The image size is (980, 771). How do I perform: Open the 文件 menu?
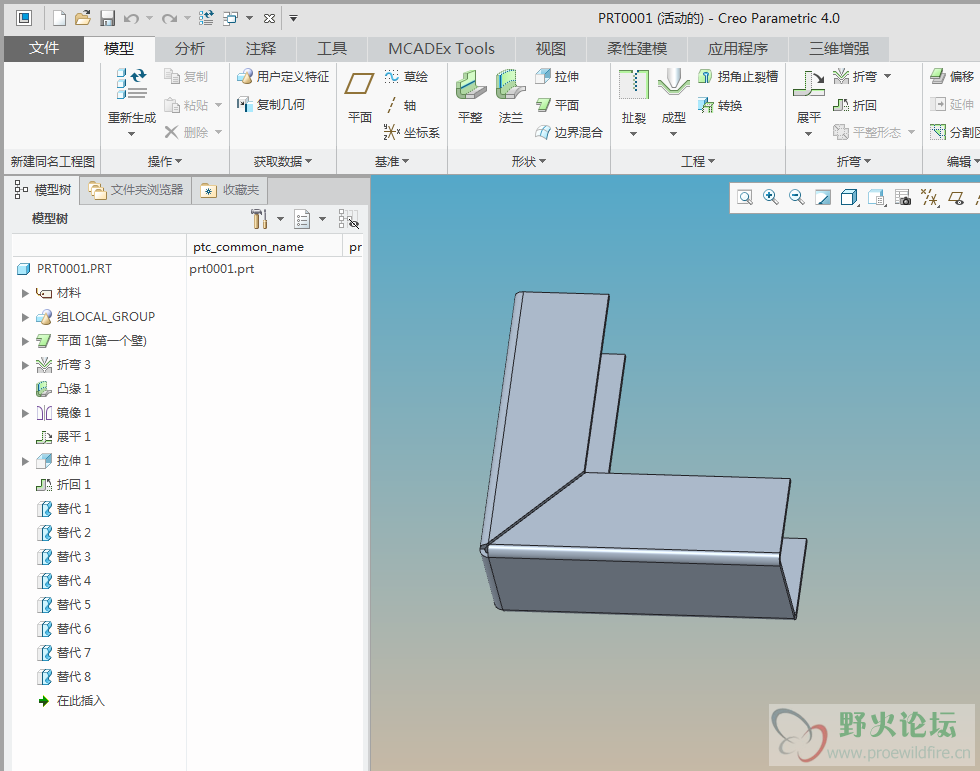(44, 48)
